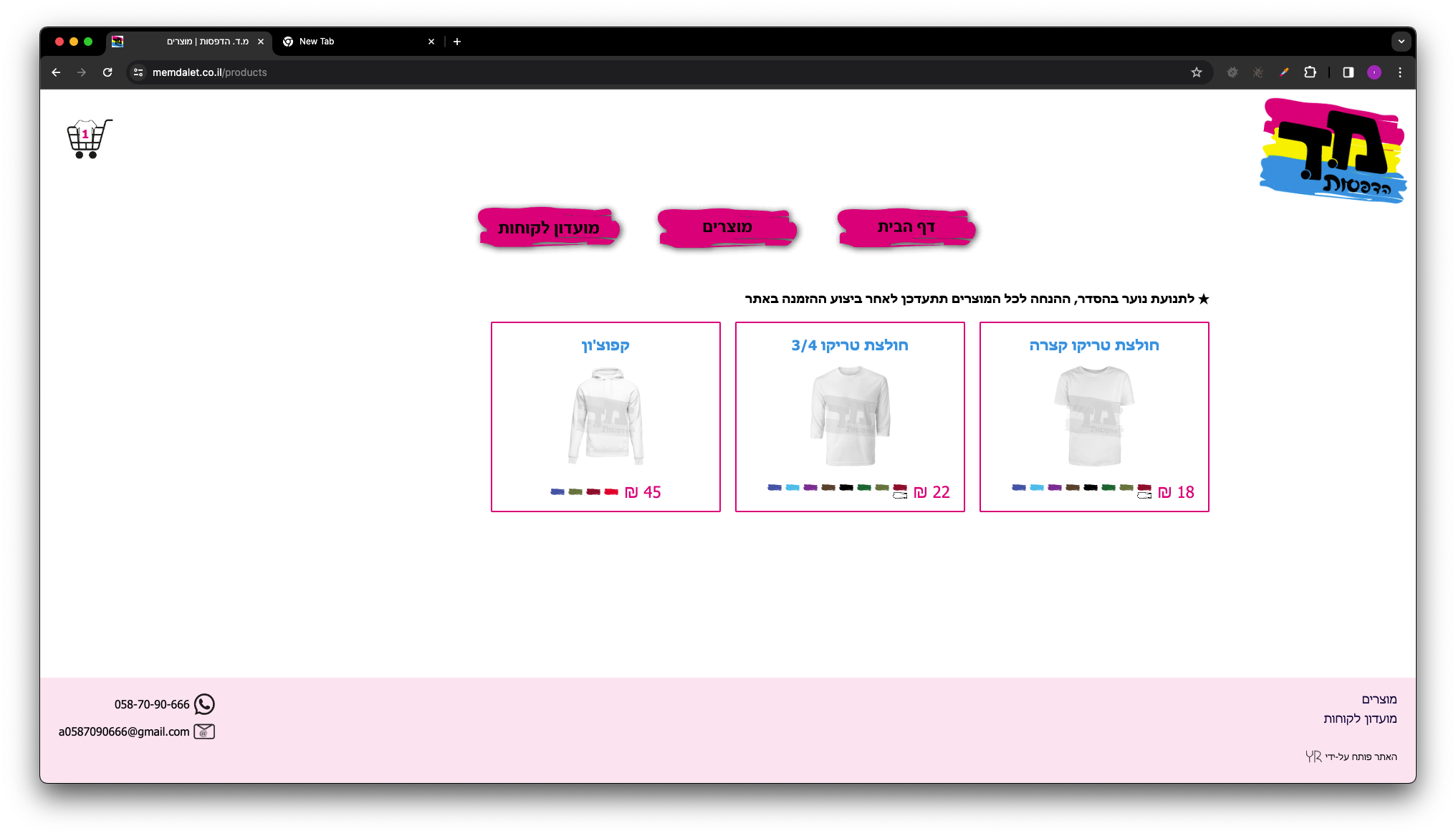Image resolution: width=1456 pixels, height=836 pixels.
Task: Select the short t-shirt product image
Action: [1094, 416]
